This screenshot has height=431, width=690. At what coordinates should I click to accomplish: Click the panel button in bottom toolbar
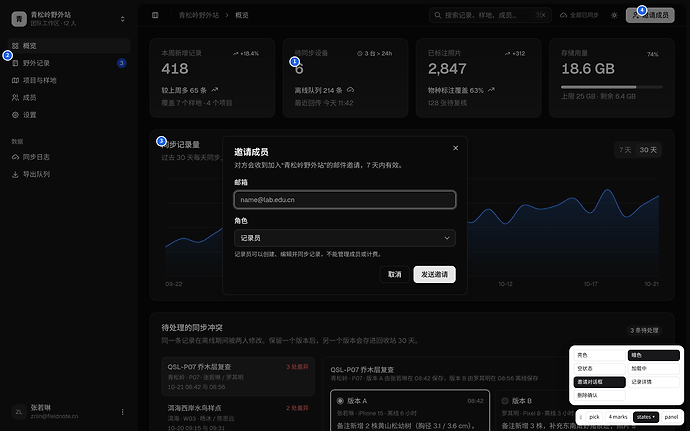click(x=671, y=417)
